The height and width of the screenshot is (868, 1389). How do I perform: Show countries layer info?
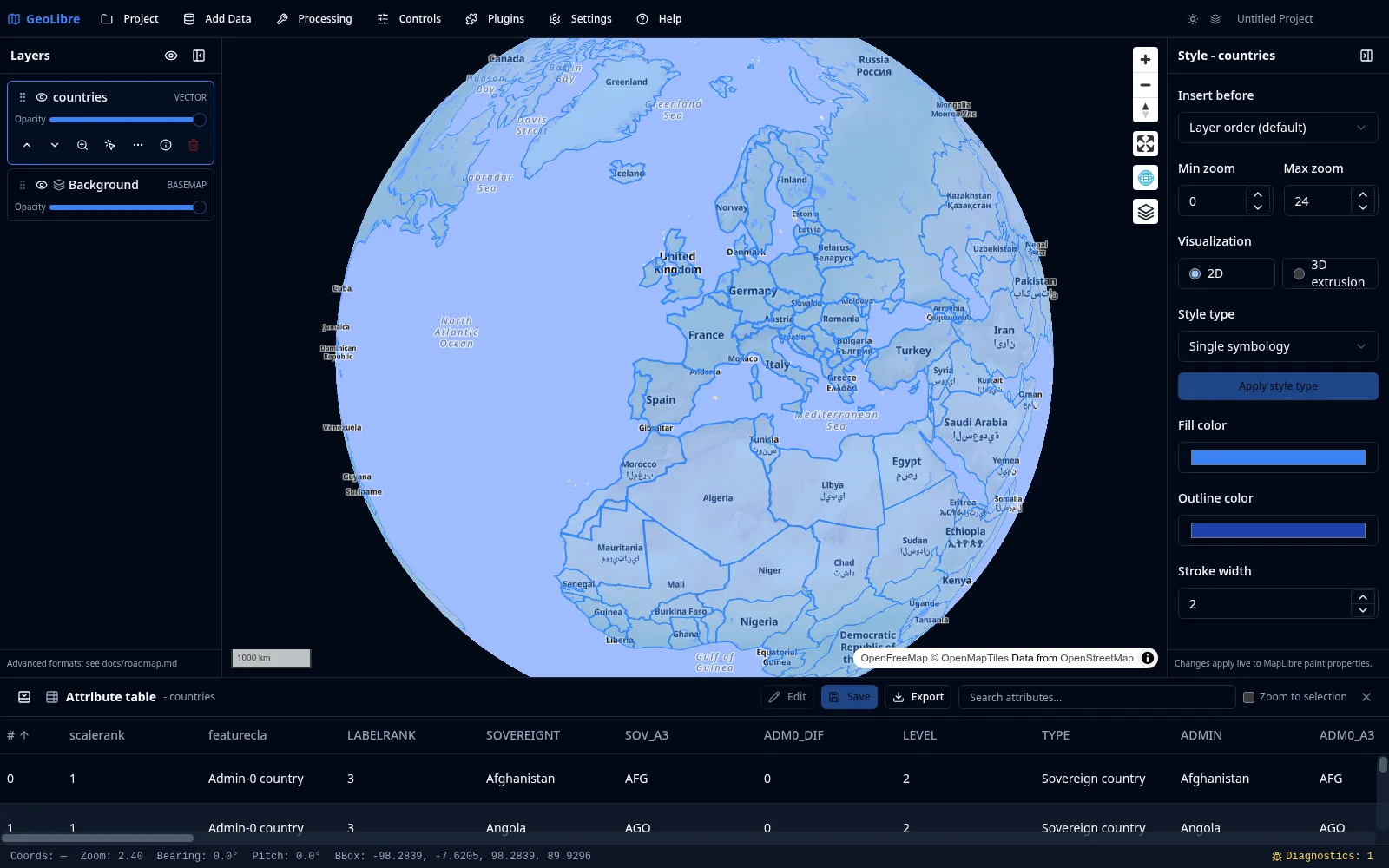pyautogui.click(x=166, y=145)
